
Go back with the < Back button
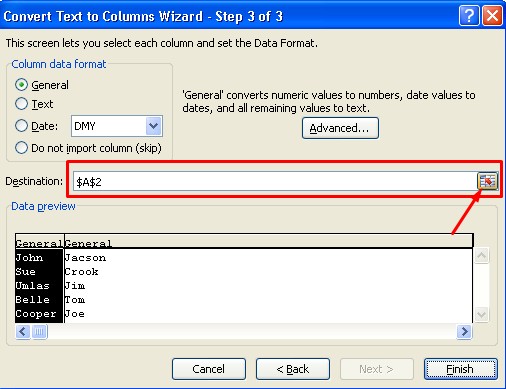coord(293,369)
